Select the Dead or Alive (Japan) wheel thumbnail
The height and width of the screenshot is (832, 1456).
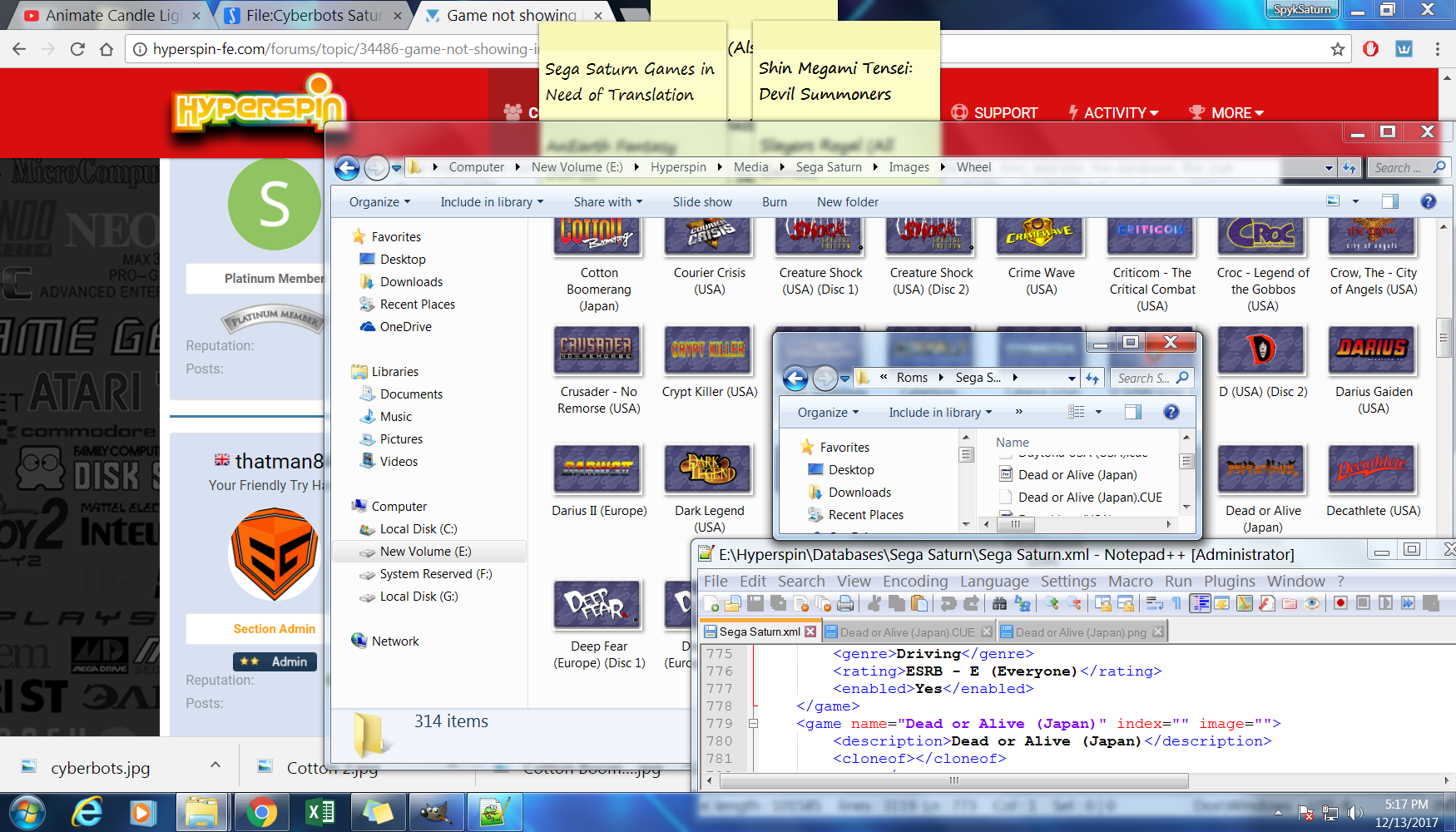[x=1262, y=468]
